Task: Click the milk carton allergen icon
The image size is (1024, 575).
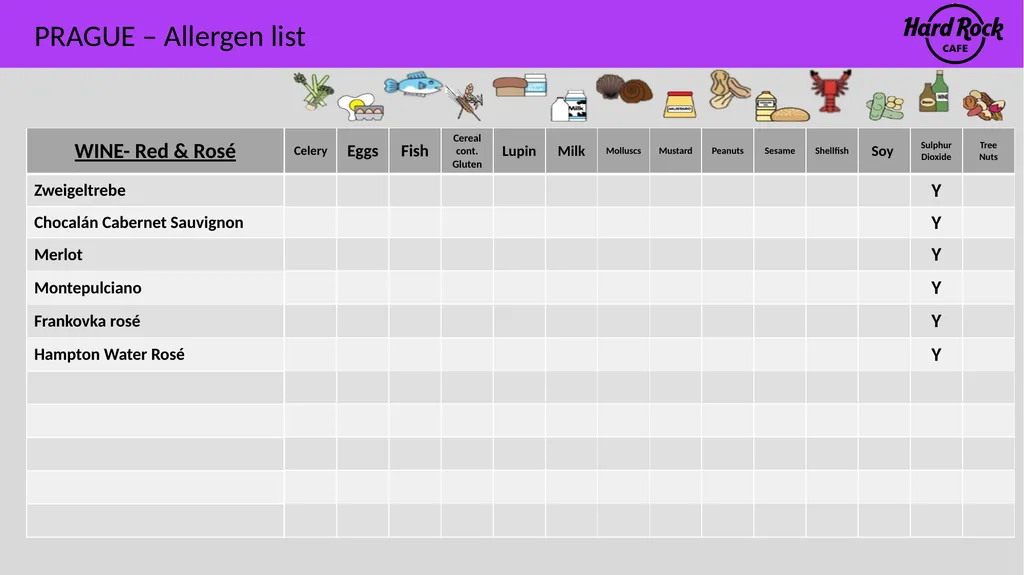Action: pos(569,107)
